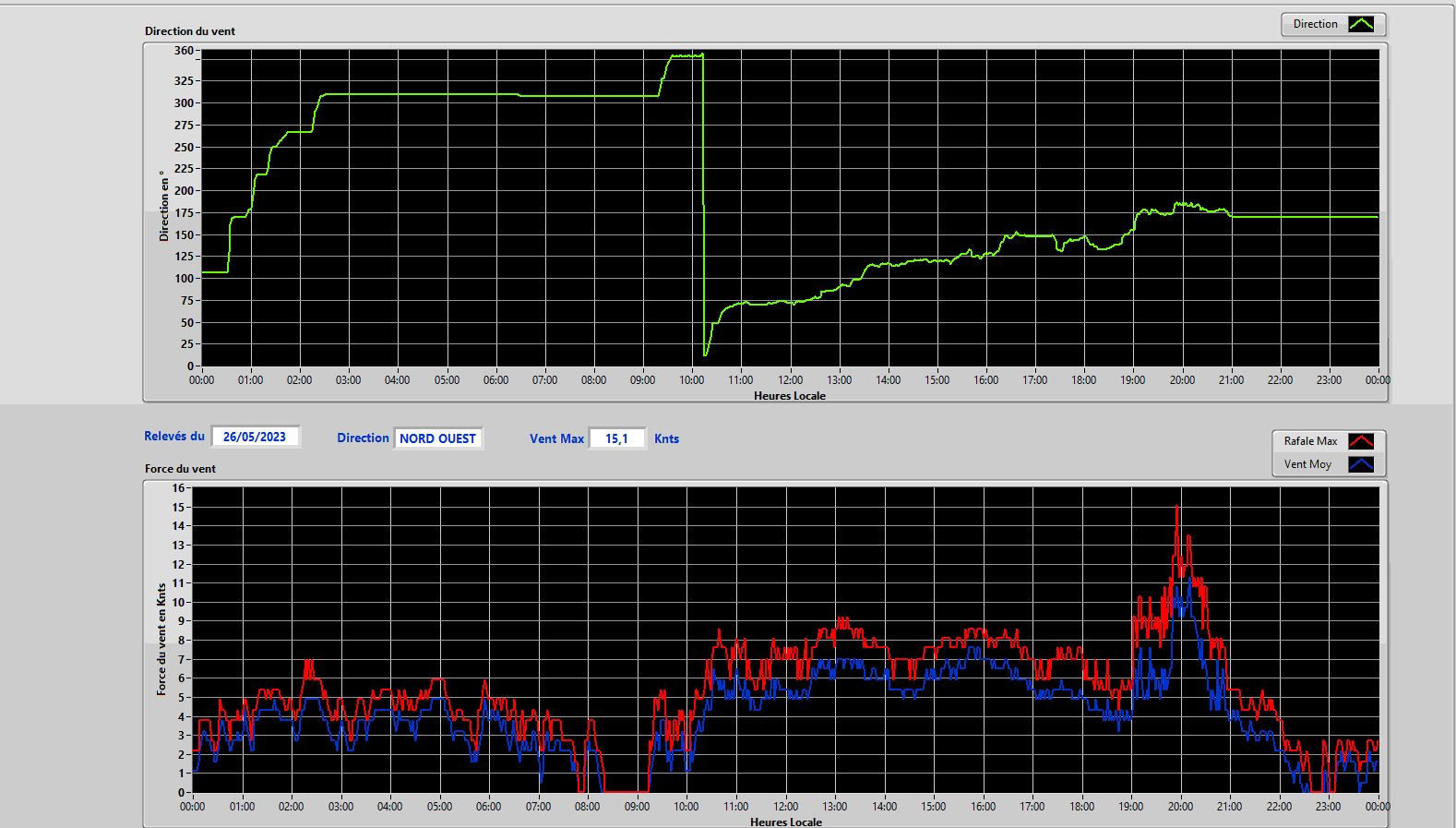
Task: Click the 'Knts' unit label
Action: coord(666,438)
